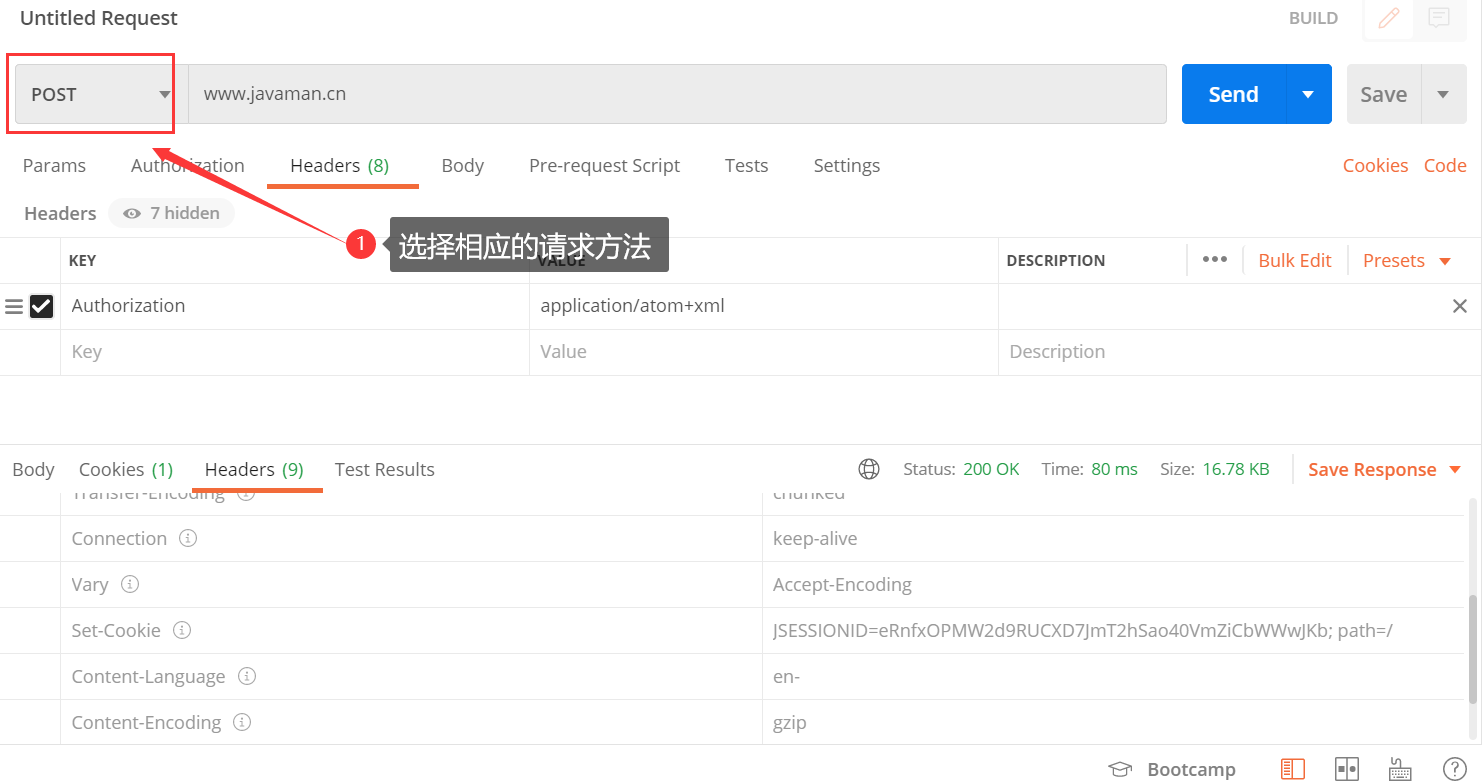Click the info icon next to Connection
Screen dimensions: 1482x781
click(188, 538)
